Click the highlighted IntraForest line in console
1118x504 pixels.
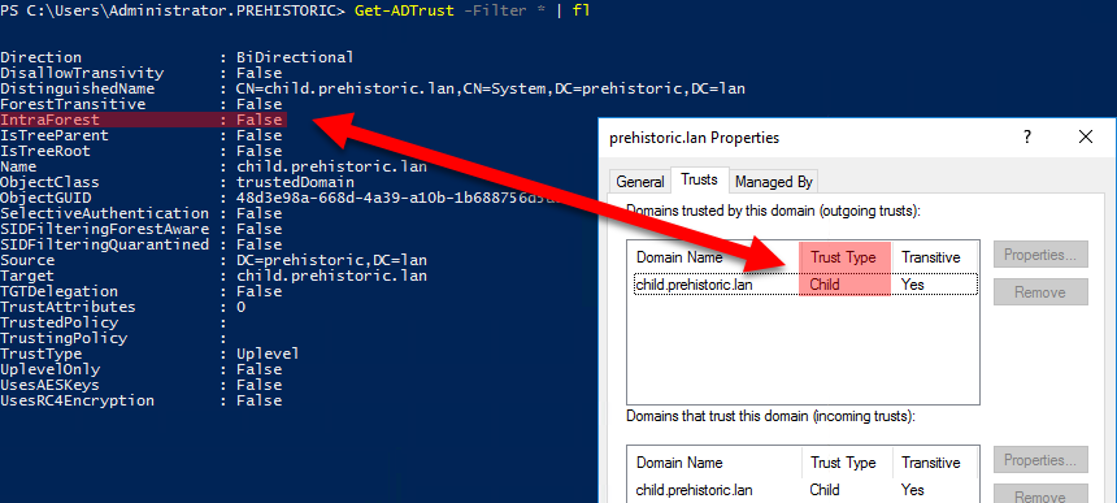point(143,120)
